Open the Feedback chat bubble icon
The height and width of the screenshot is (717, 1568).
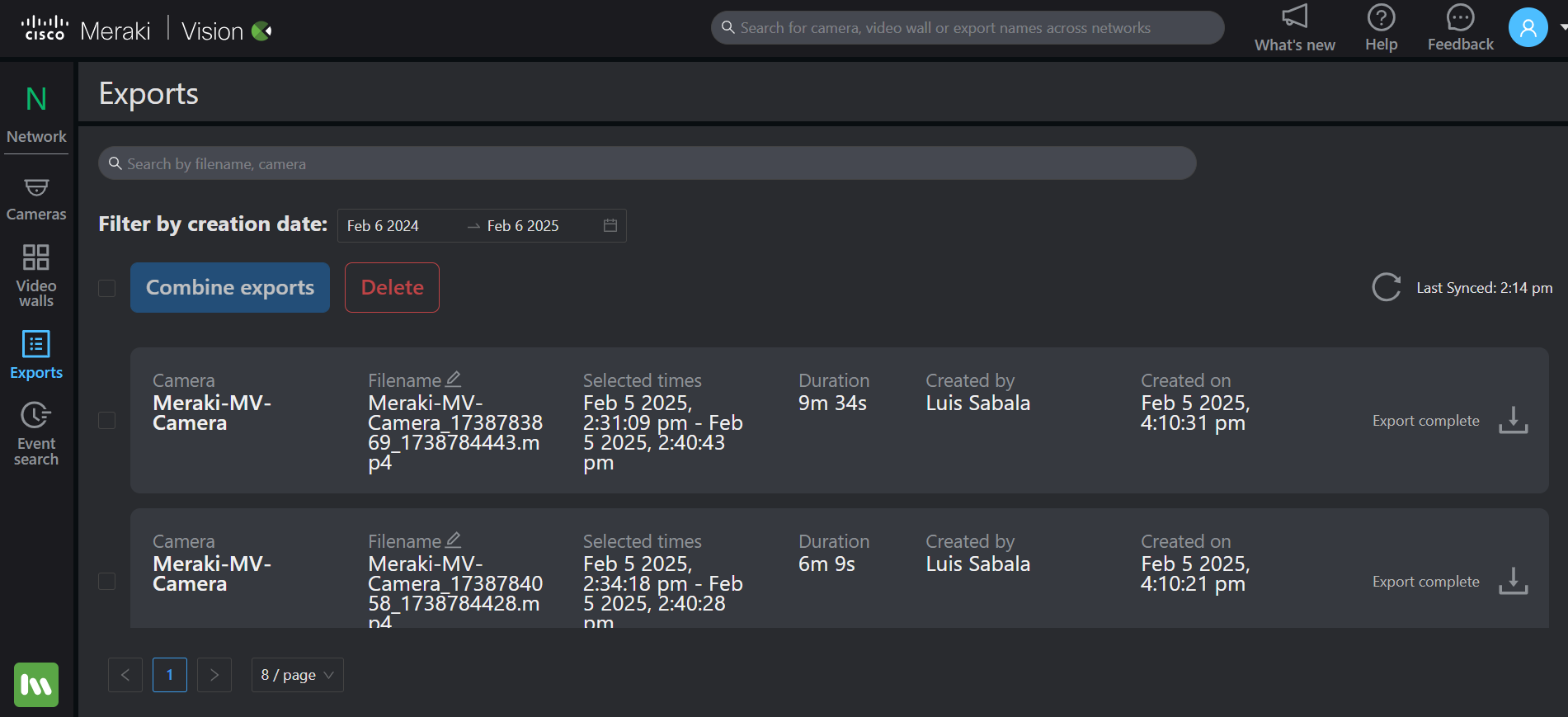[1460, 17]
